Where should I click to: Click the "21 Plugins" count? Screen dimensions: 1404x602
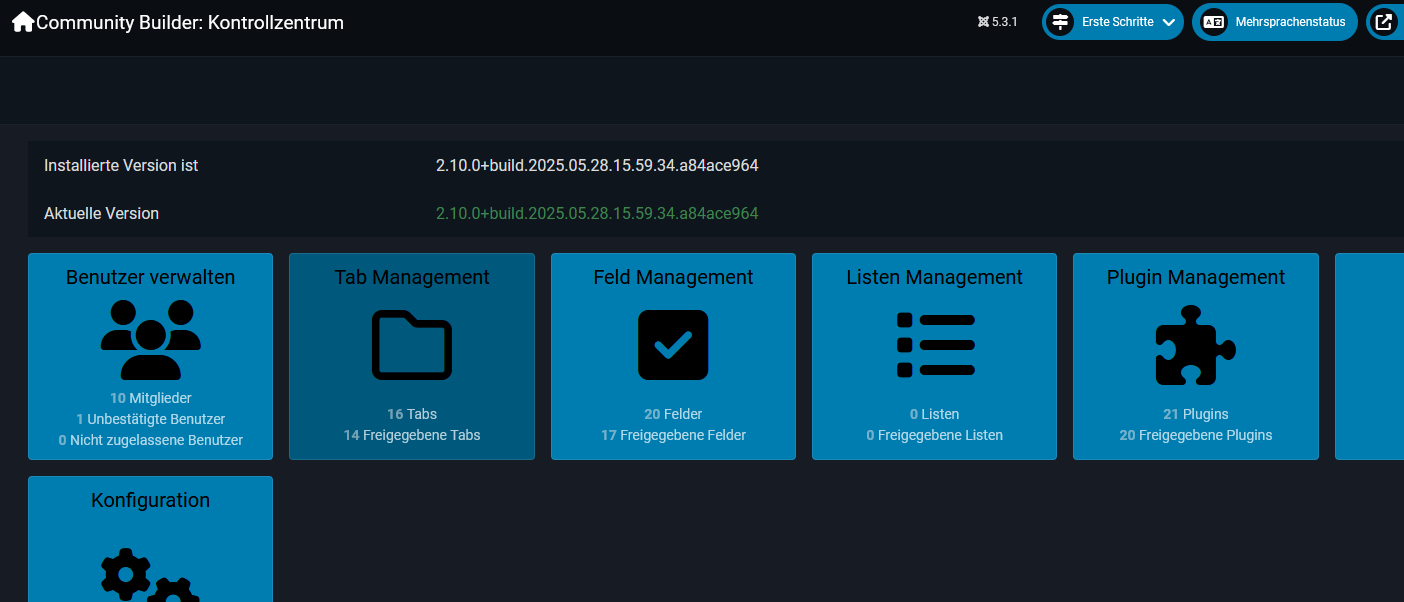pyautogui.click(x=1196, y=414)
